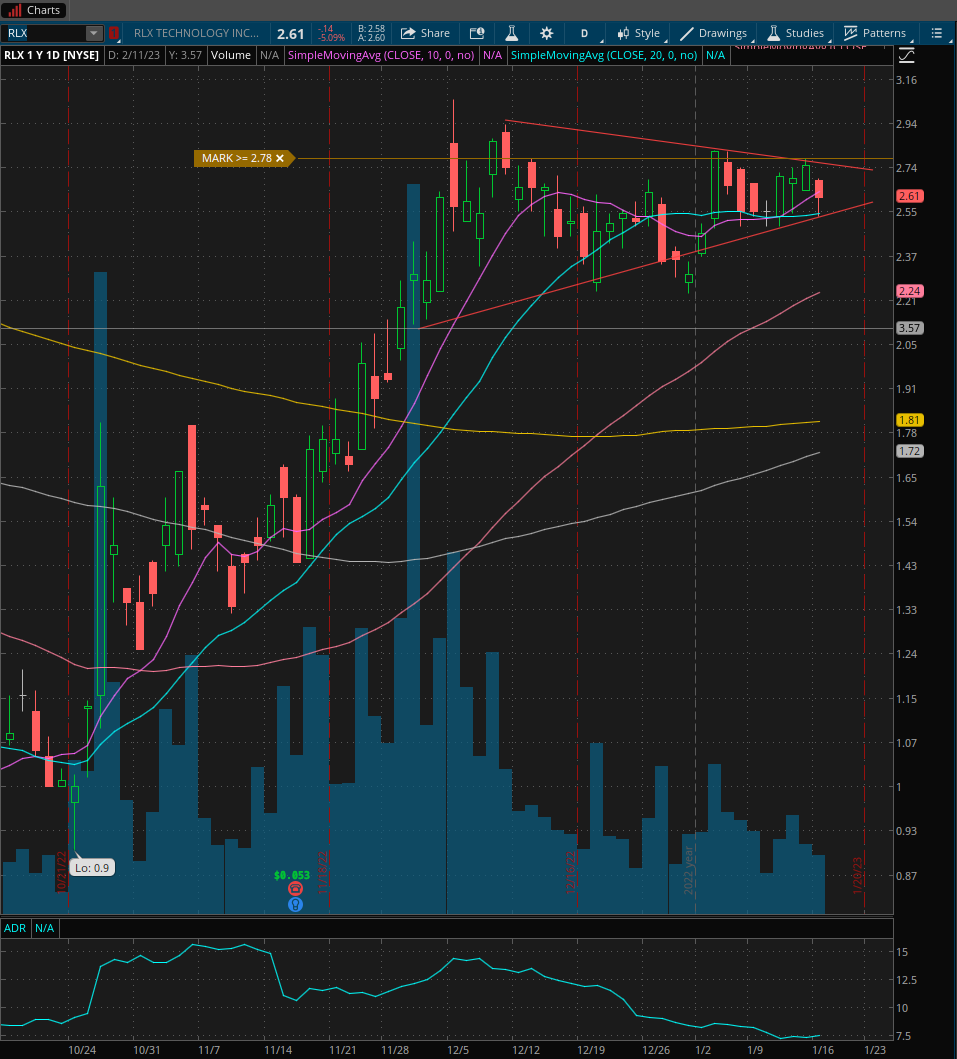Click the RLX 1 Y 1D [NYSE] label

51,55
